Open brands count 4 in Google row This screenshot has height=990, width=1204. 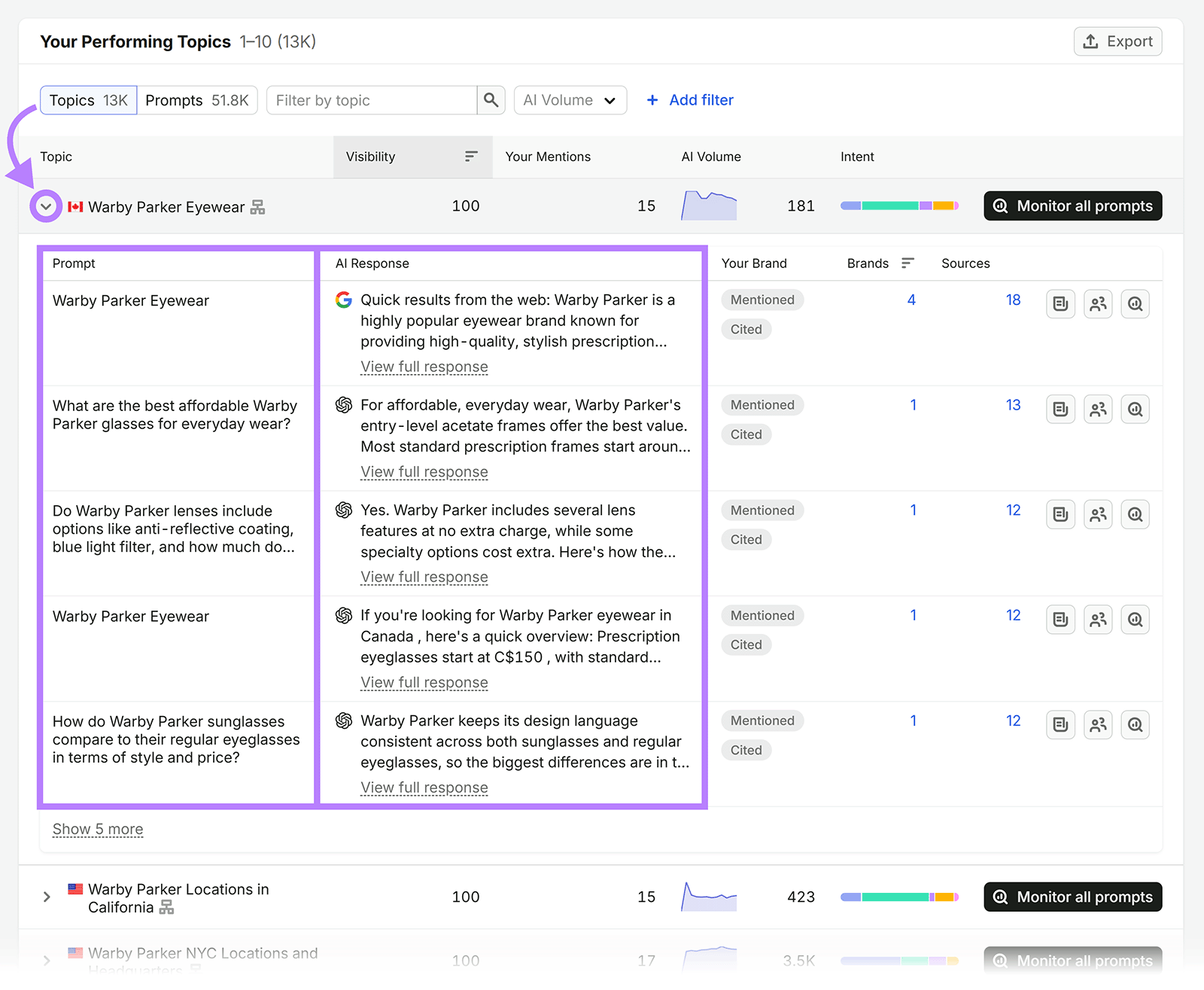(911, 300)
